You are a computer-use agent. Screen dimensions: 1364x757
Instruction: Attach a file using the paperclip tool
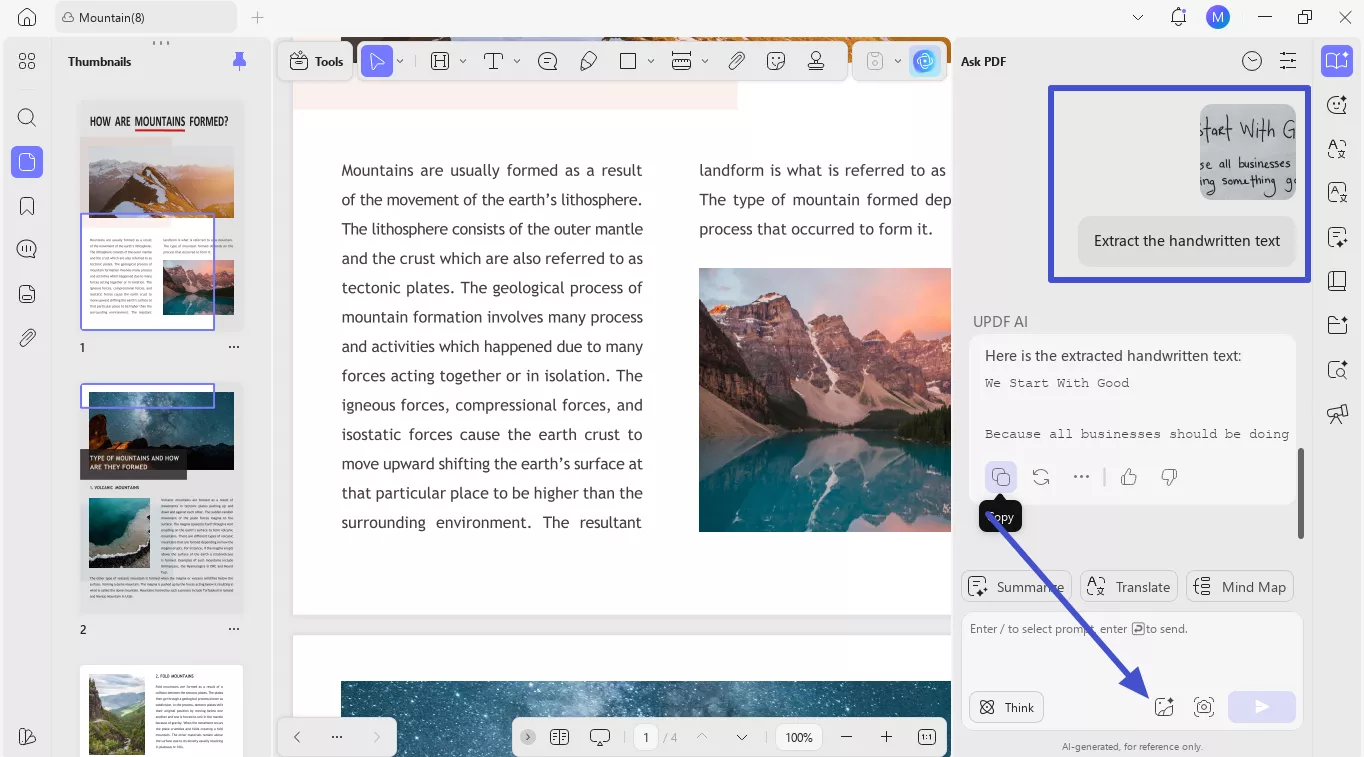(736, 60)
